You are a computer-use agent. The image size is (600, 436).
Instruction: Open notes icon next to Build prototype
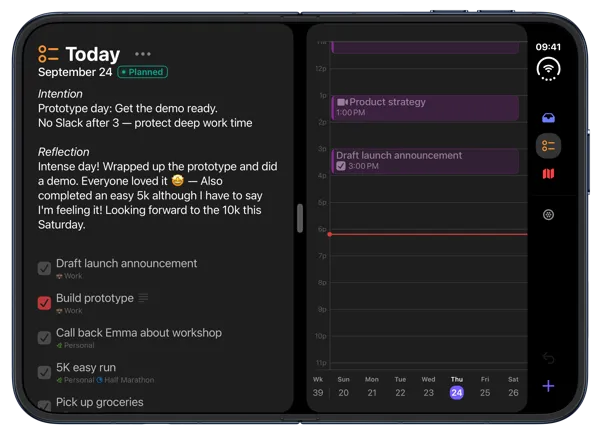pos(143,297)
